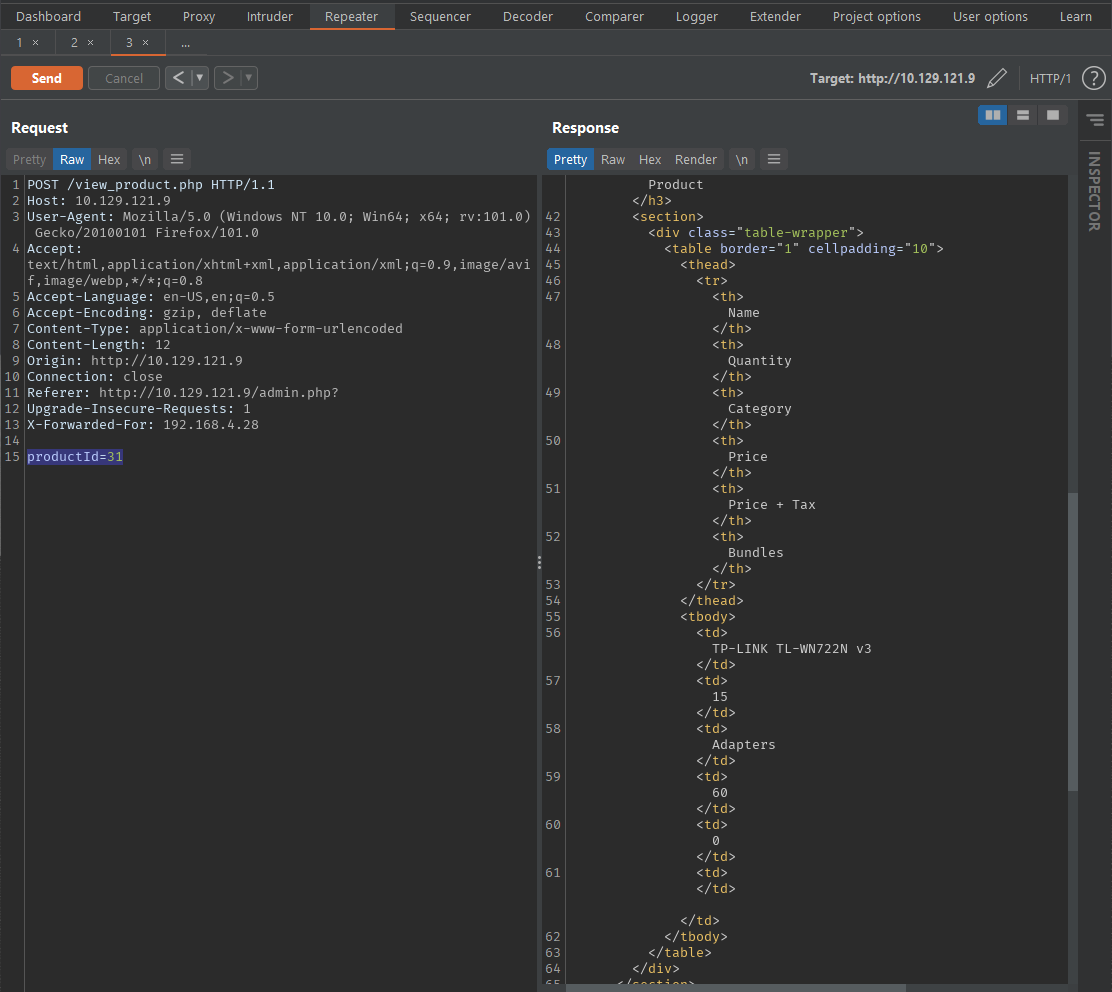Go back to previous request in history
The image size is (1112, 992).
click(177, 78)
